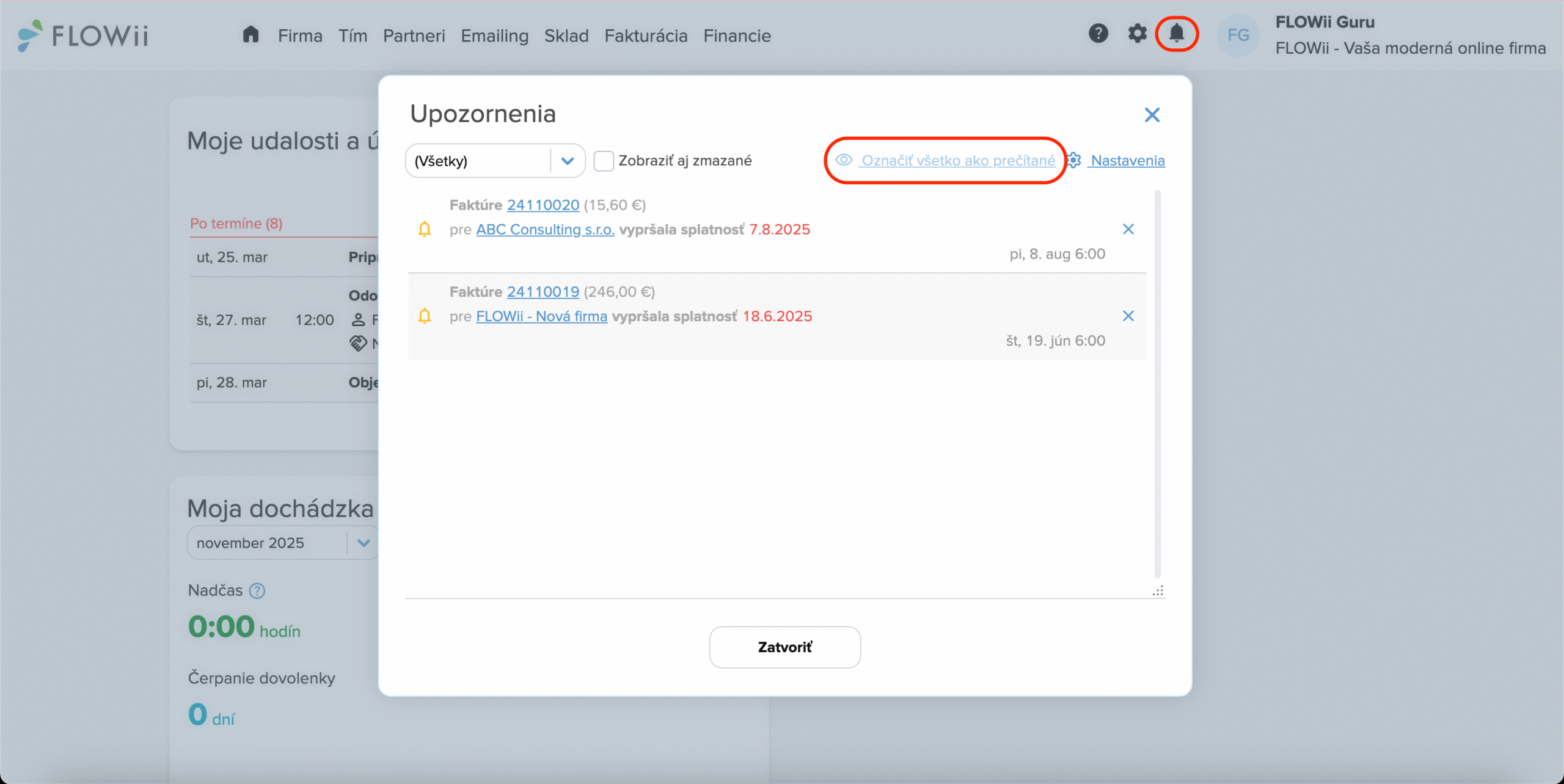The width and height of the screenshot is (1564, 784).
Task: Open the ABC Consulting s.r.o. link
Action: click(545, 230)
